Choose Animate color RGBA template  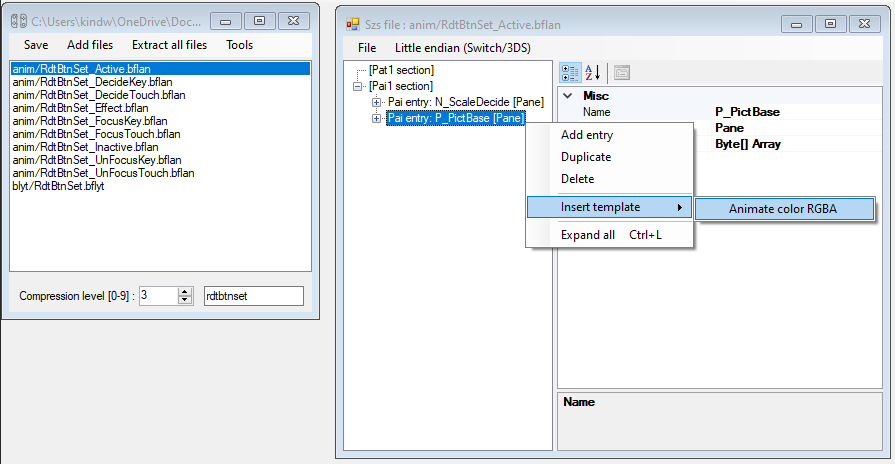click(x=783, y=209)
